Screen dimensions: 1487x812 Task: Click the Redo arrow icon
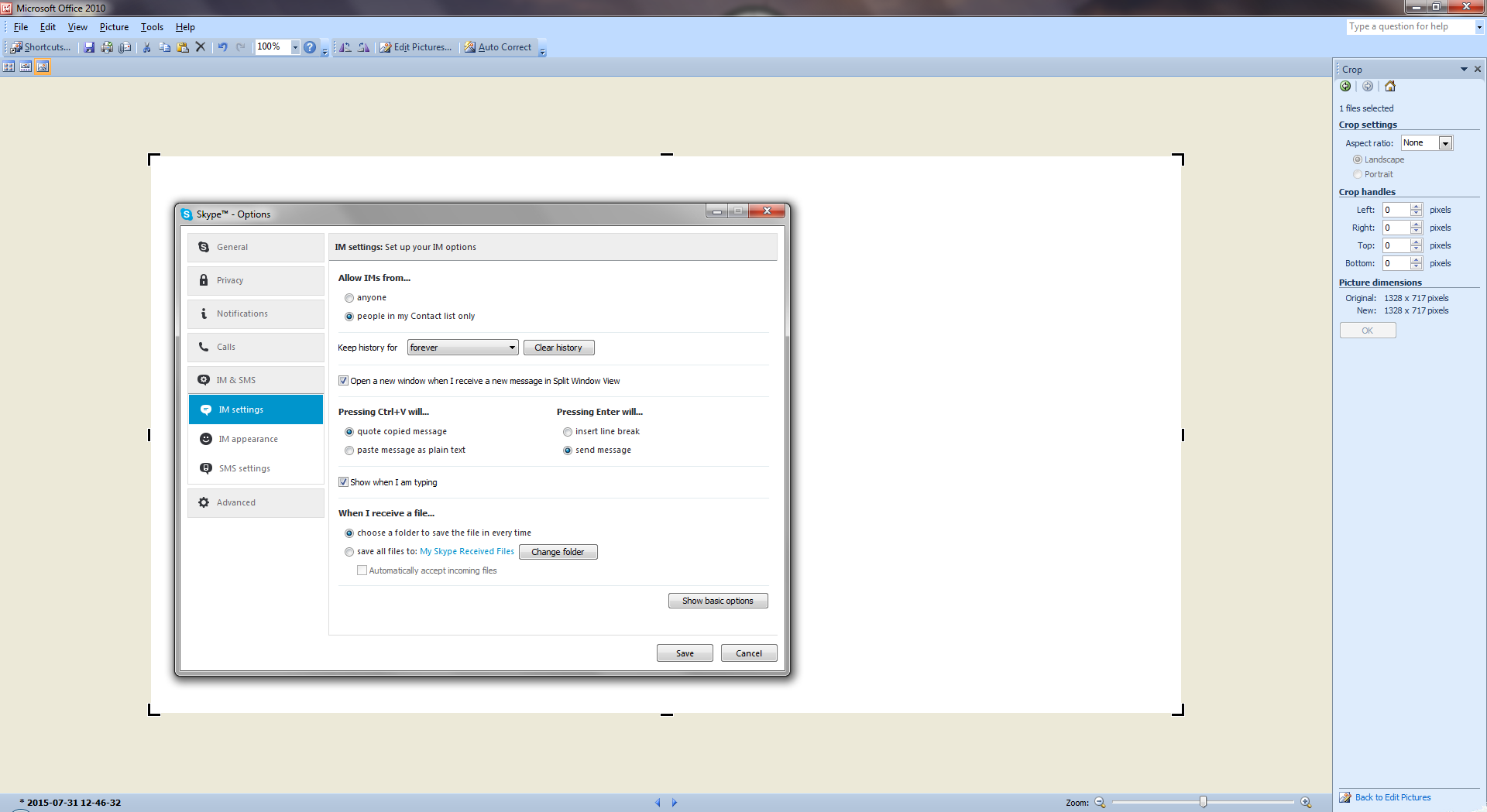[x=240, y=47]
